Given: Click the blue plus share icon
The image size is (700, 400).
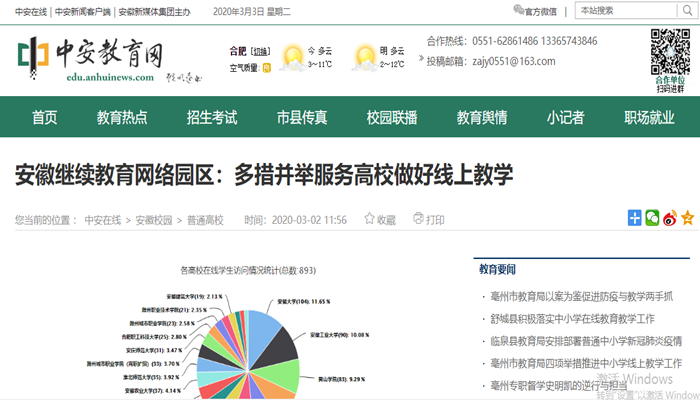Looking at the screenshot, I should pyautogui.click(x=634, y=218).
